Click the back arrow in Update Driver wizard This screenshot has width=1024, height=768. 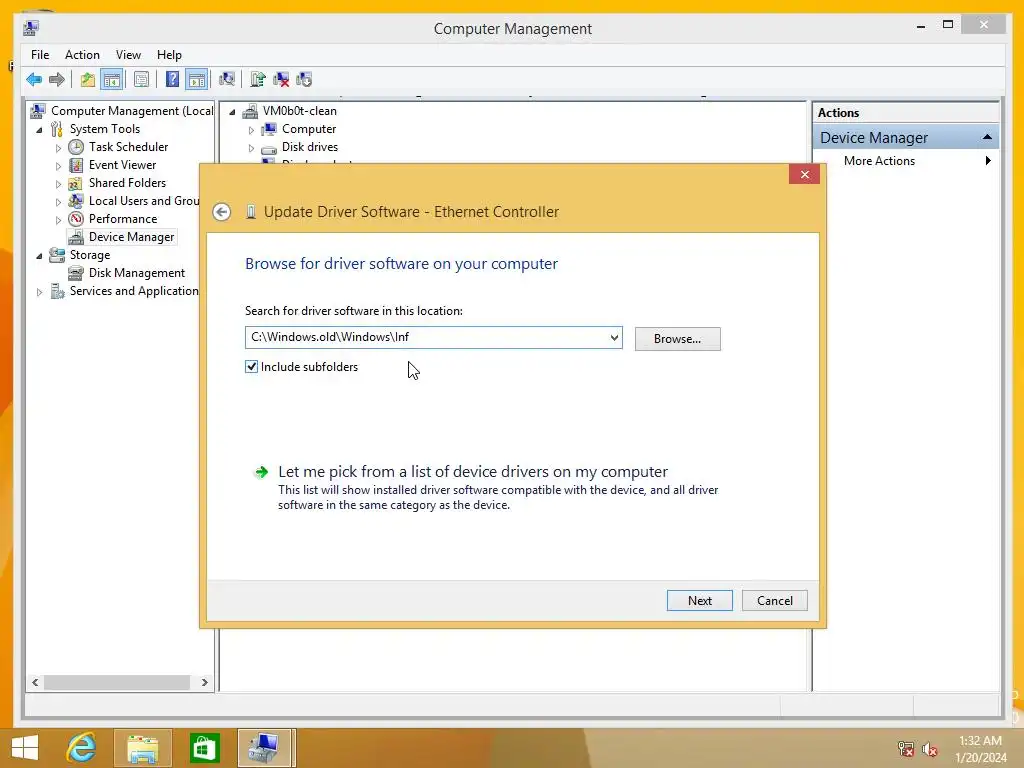pyautogui.click(x=221, y=212)
